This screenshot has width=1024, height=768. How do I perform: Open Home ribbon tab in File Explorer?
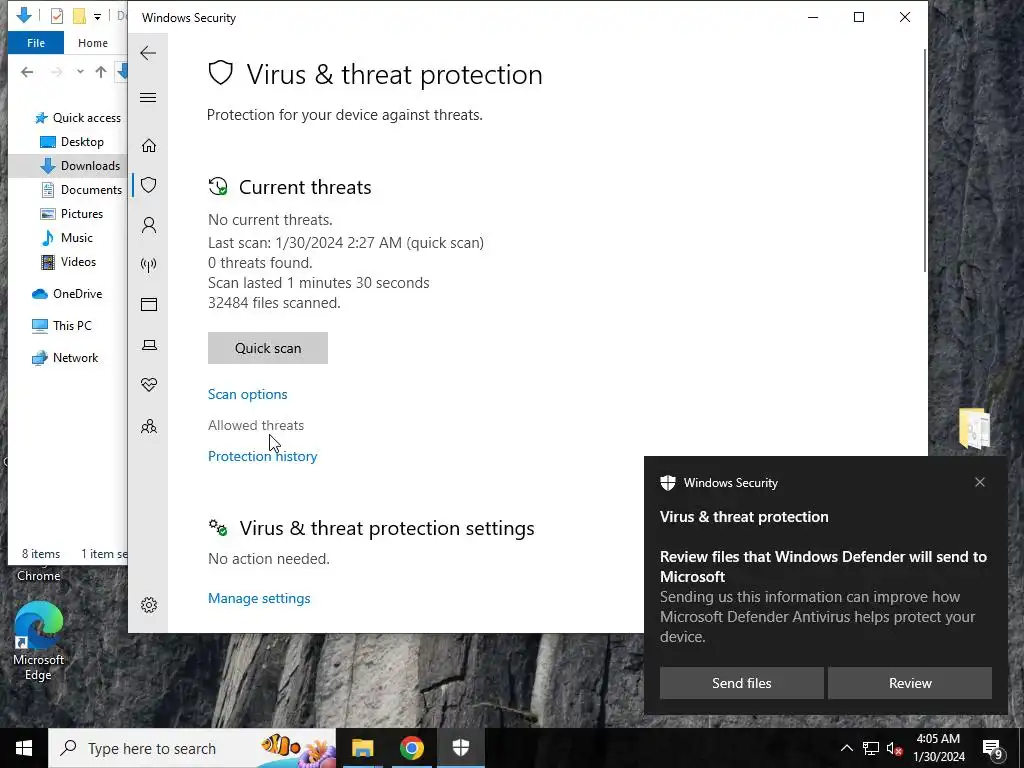click(93, 43)
